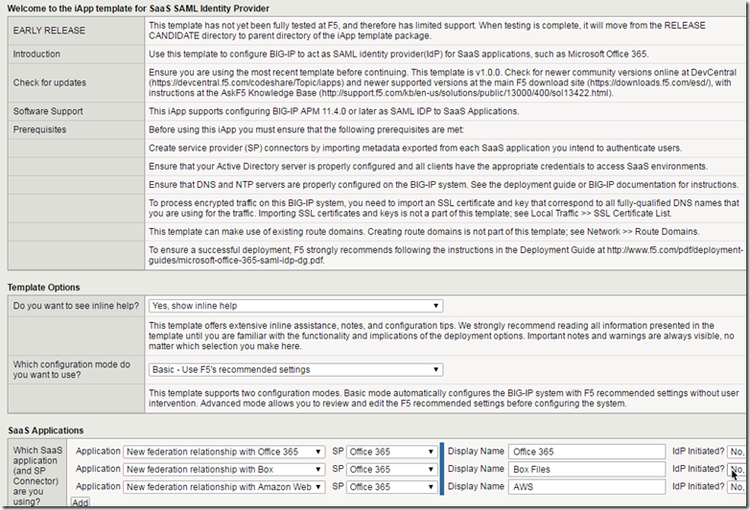Open Application dropdown for Office 365 federation
Screen dimensions: 750x510
224,452
